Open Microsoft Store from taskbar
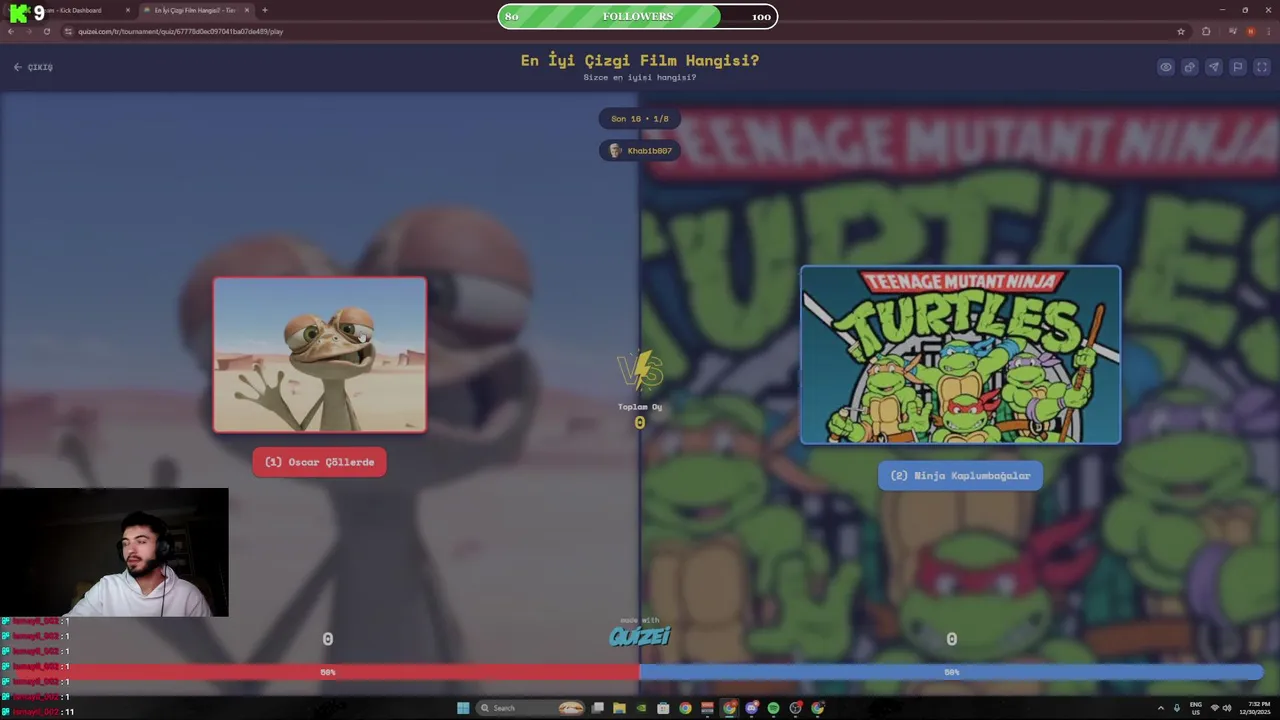Image resolution: width=1280 pixels, height=720 pixels. 663,708
